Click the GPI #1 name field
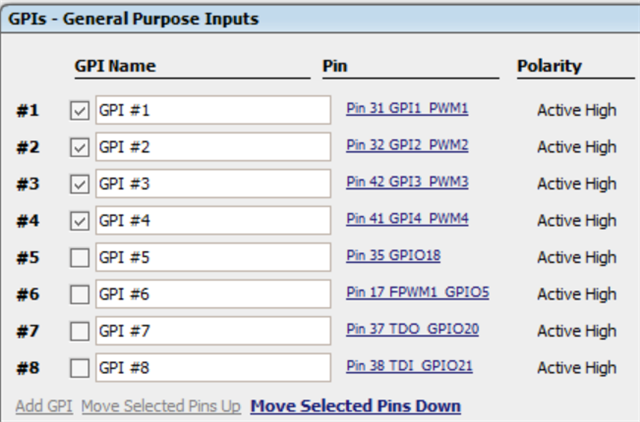The image size is (640, 422). (212, 111)
